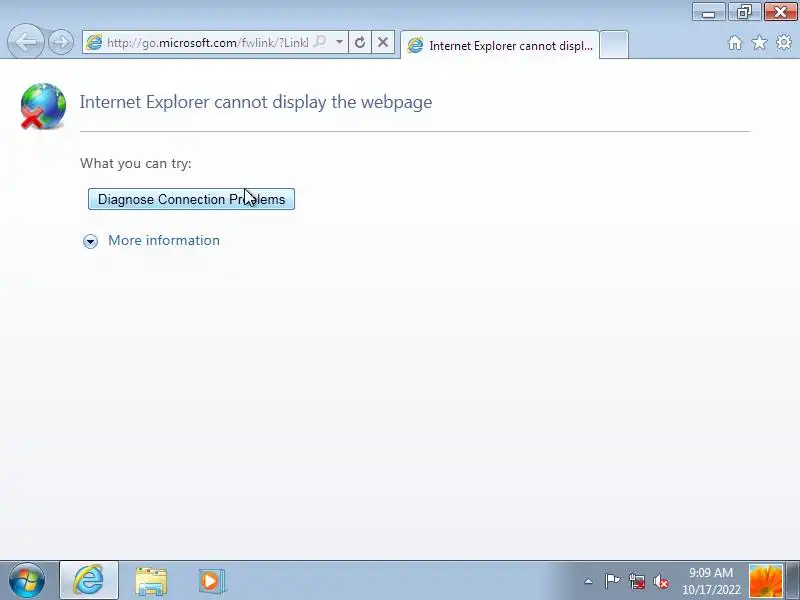Open the address bar autocomplete dropdown arrow
This screenshot has width=800, height=600.
(x=339, y=42)
